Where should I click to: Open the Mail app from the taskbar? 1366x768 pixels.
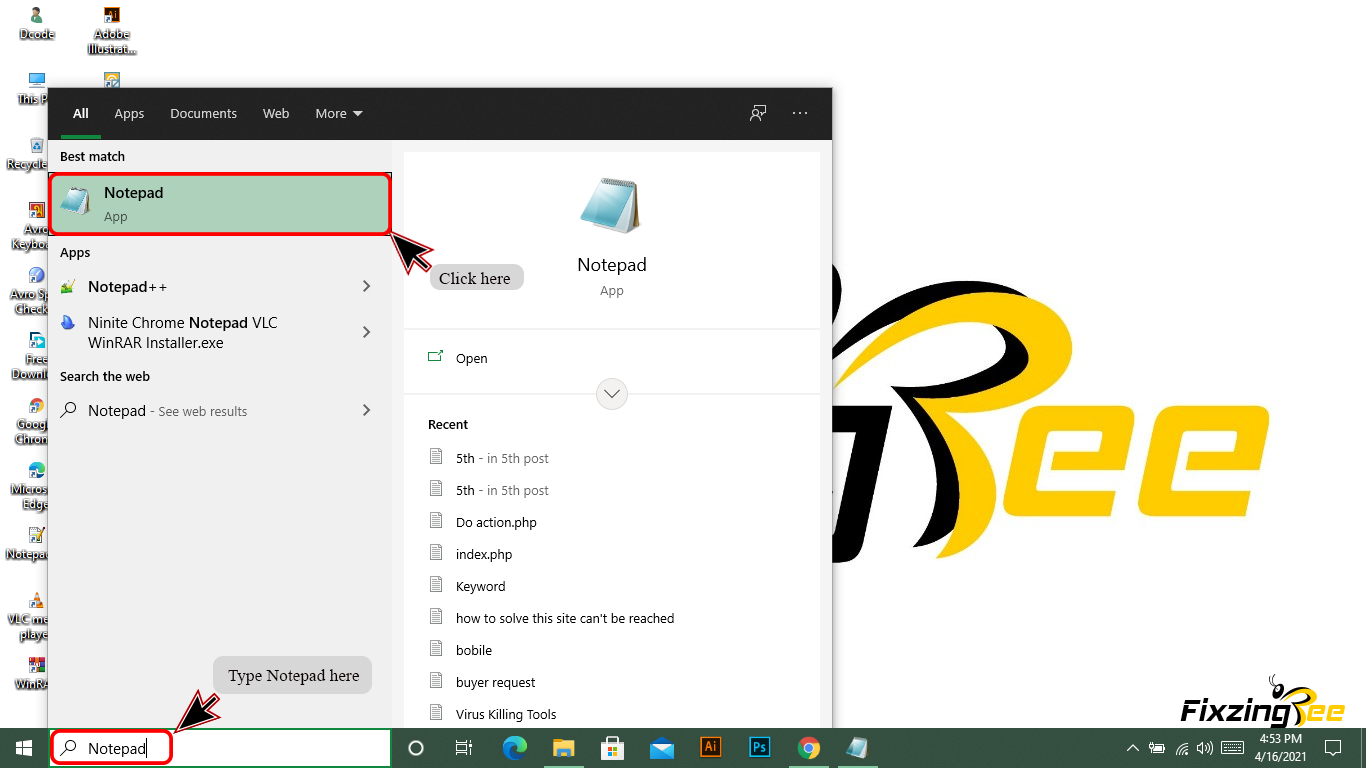[662, 747]
